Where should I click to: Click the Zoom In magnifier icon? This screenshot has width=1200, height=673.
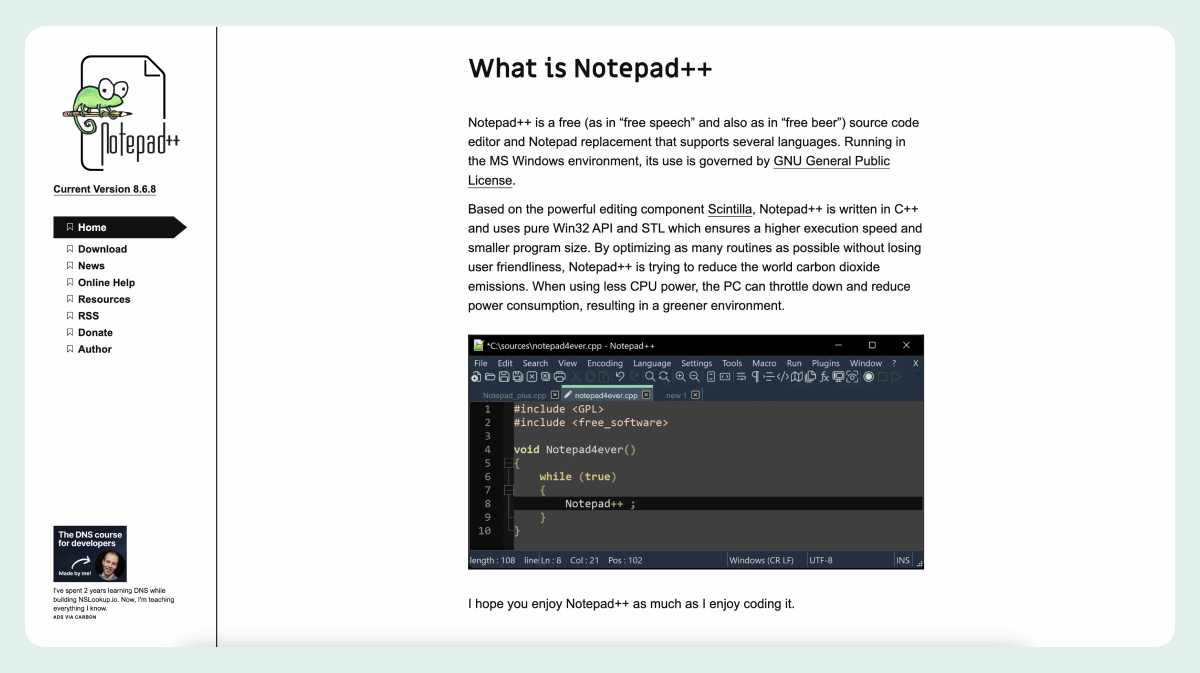[x=681, y=377]
